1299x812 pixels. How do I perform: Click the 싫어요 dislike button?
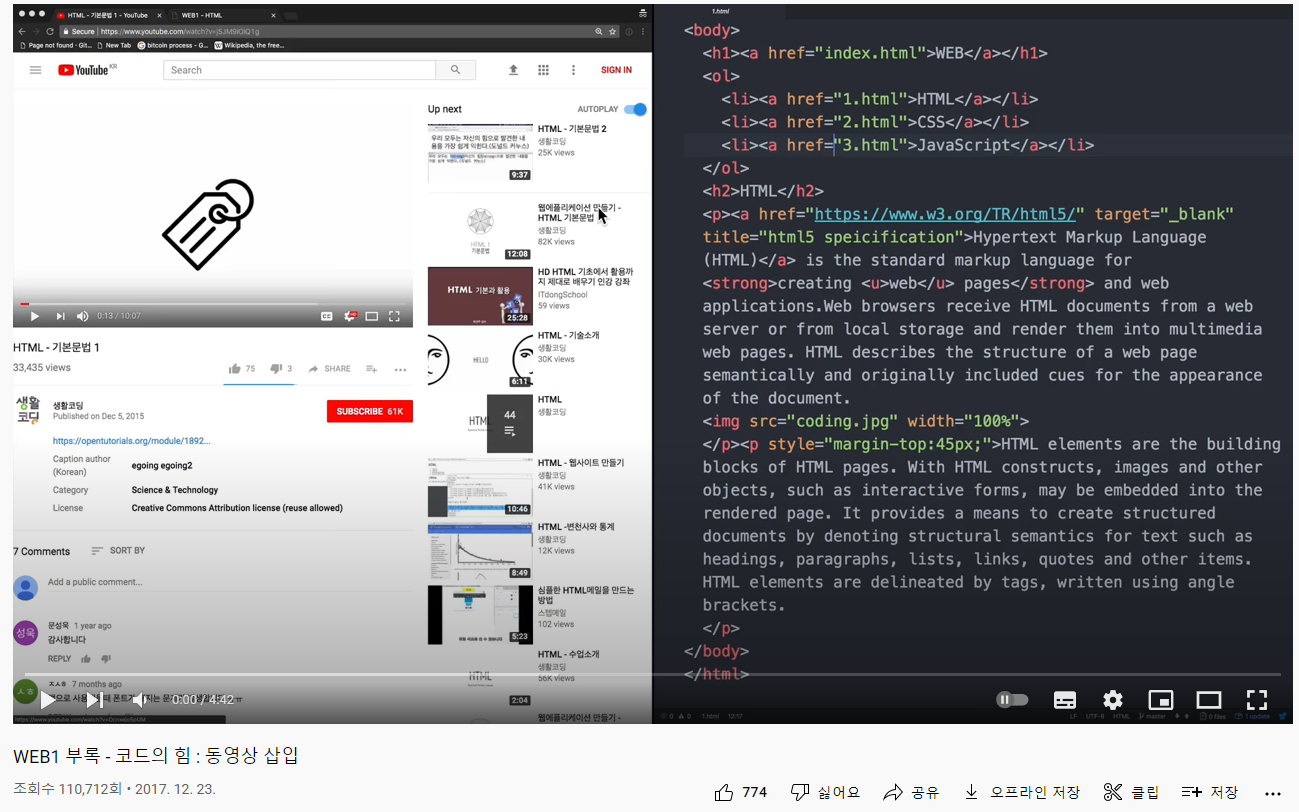[825, 792]
